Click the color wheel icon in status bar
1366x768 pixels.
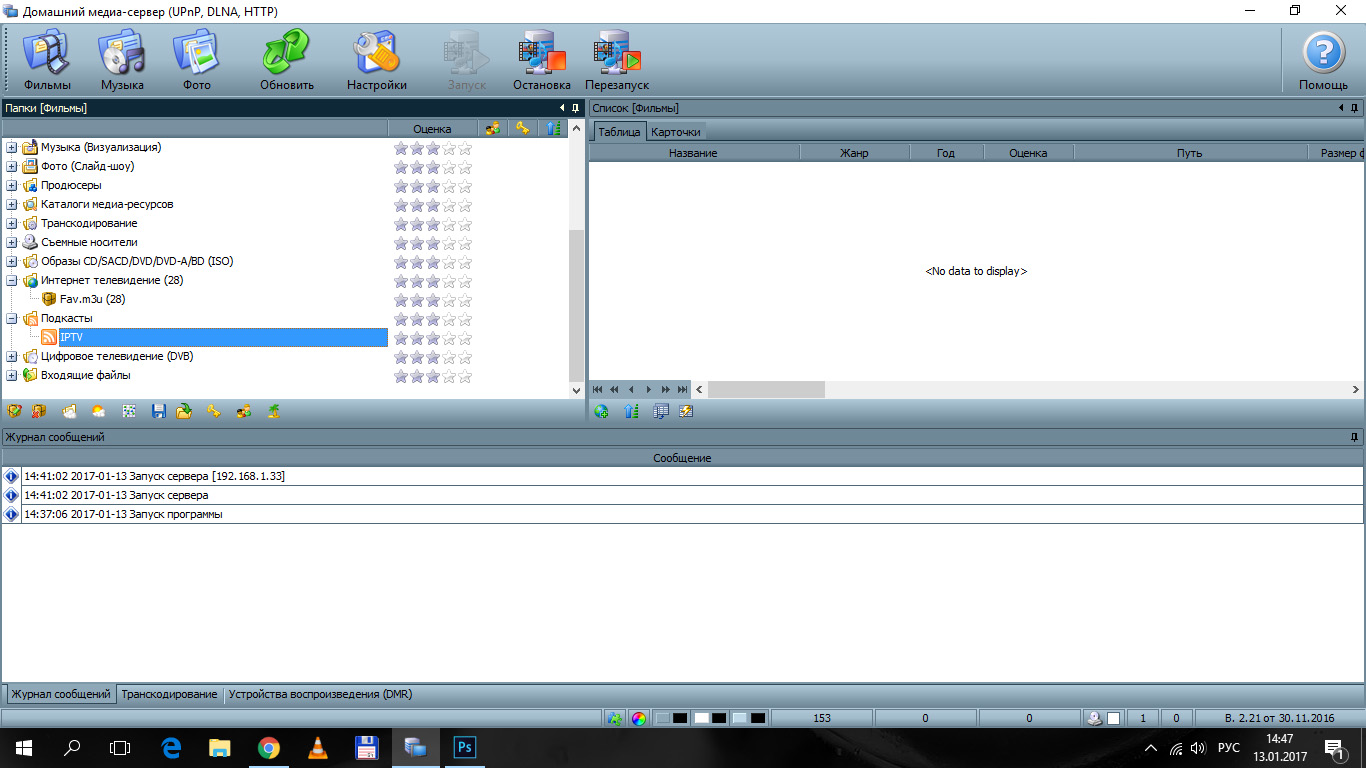639,718
